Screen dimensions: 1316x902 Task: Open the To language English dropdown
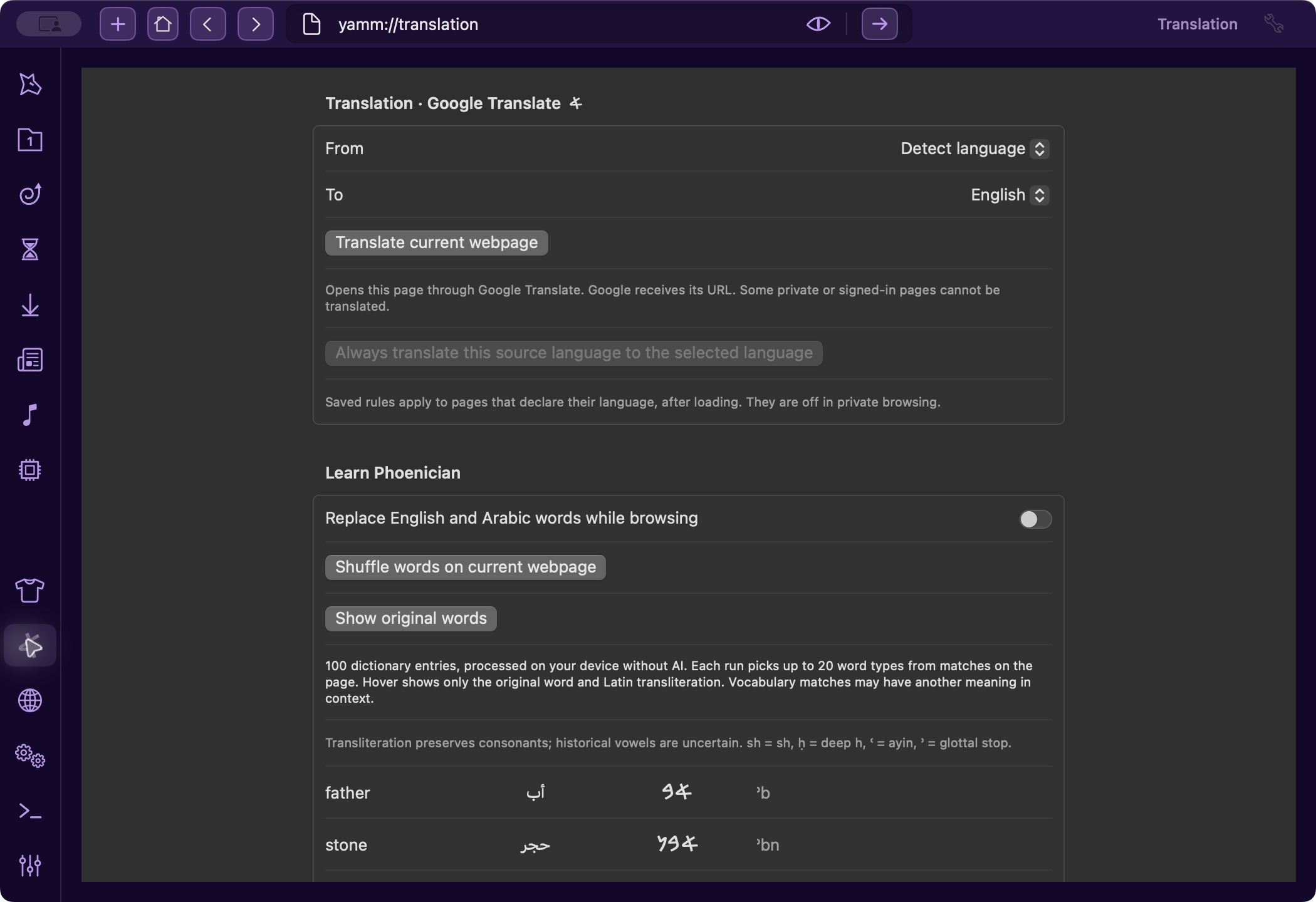(x=1010, y=195)
